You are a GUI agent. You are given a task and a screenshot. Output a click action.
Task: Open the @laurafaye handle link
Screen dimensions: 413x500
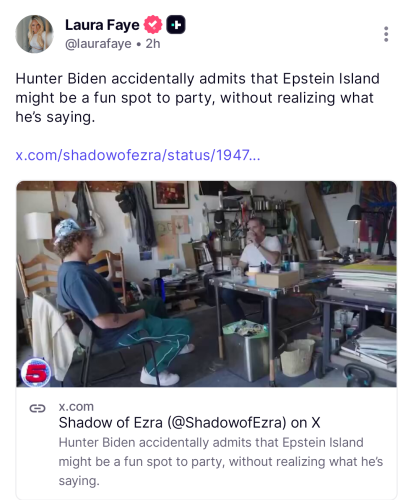click(98, 44)
